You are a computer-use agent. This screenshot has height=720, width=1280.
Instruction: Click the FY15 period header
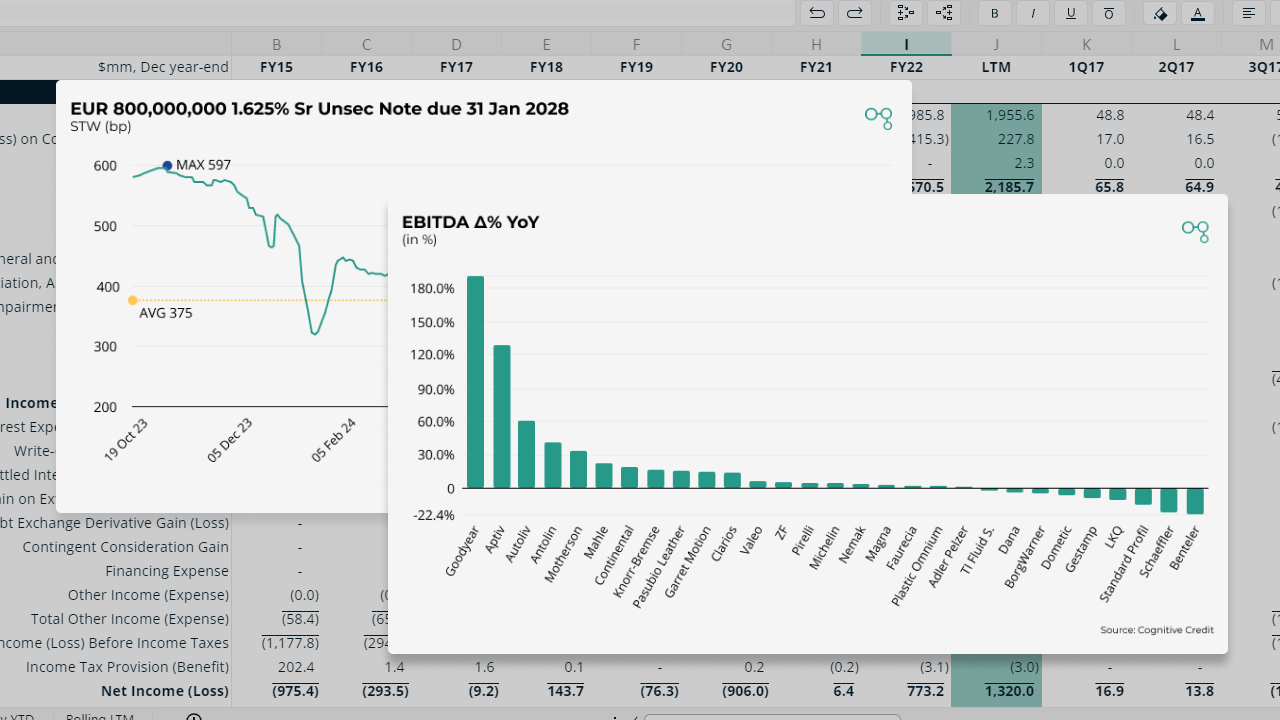(x=276, y=67)
